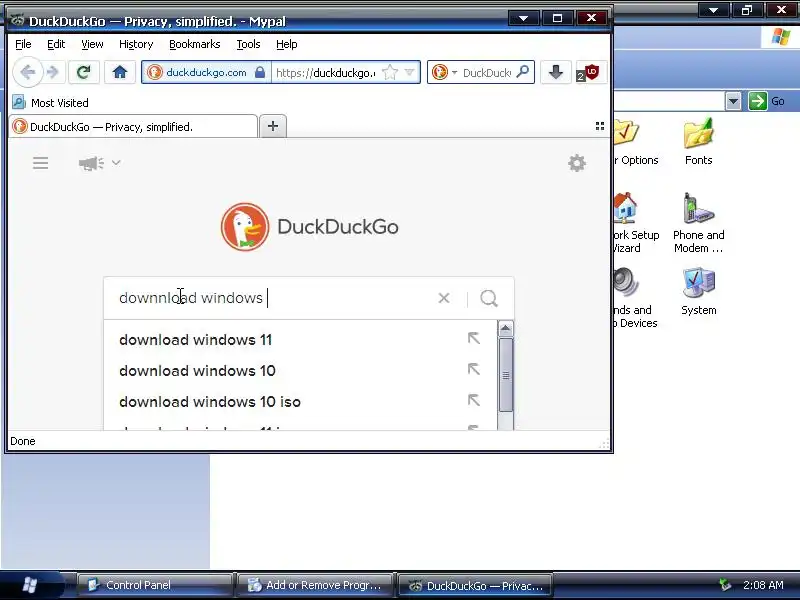Screen dimensions: 800x600
Task: Open the View menu
Action: 92,44
